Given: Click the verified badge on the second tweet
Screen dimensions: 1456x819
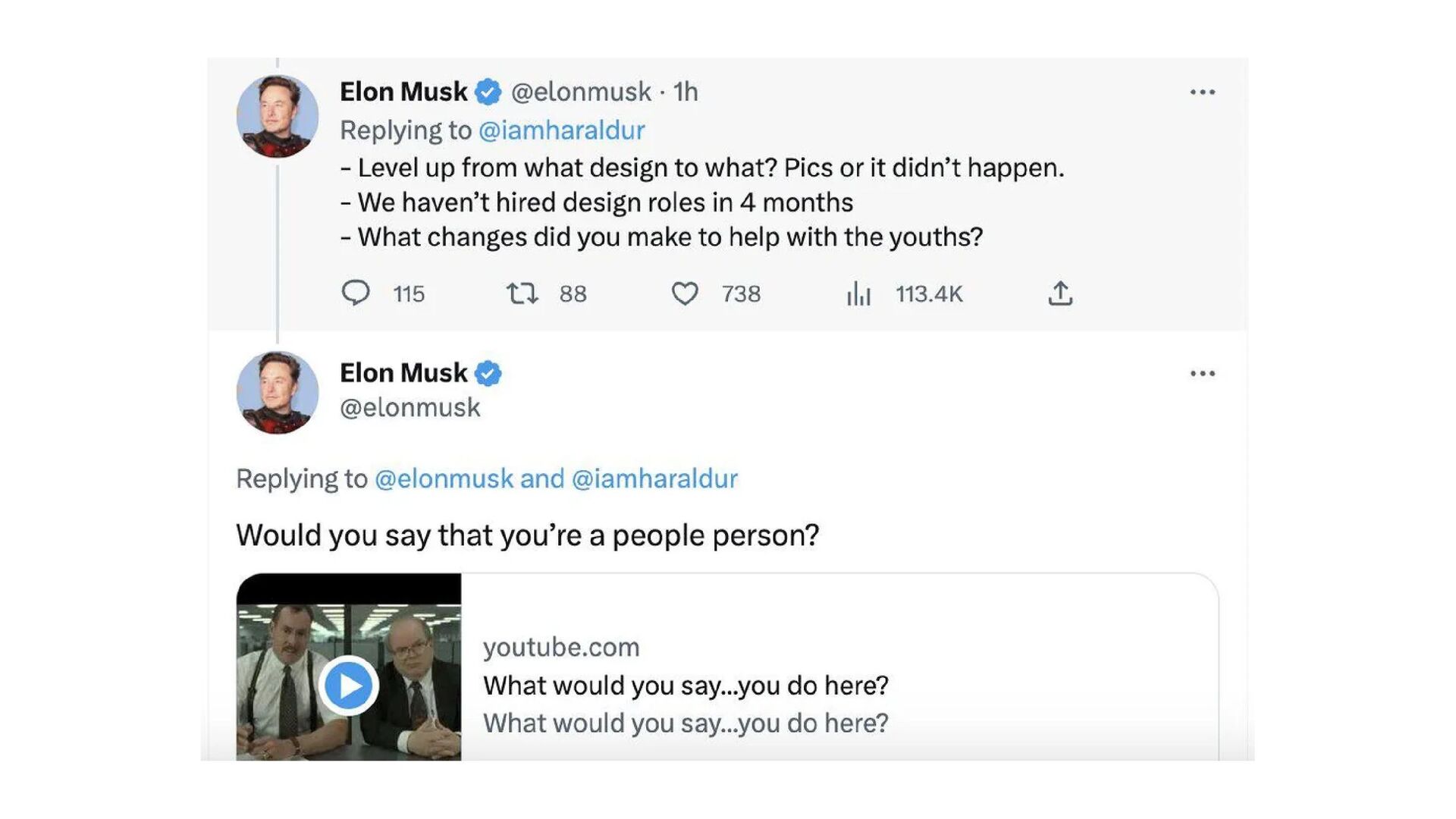Looking at the screenshot, I should (488, 374).
